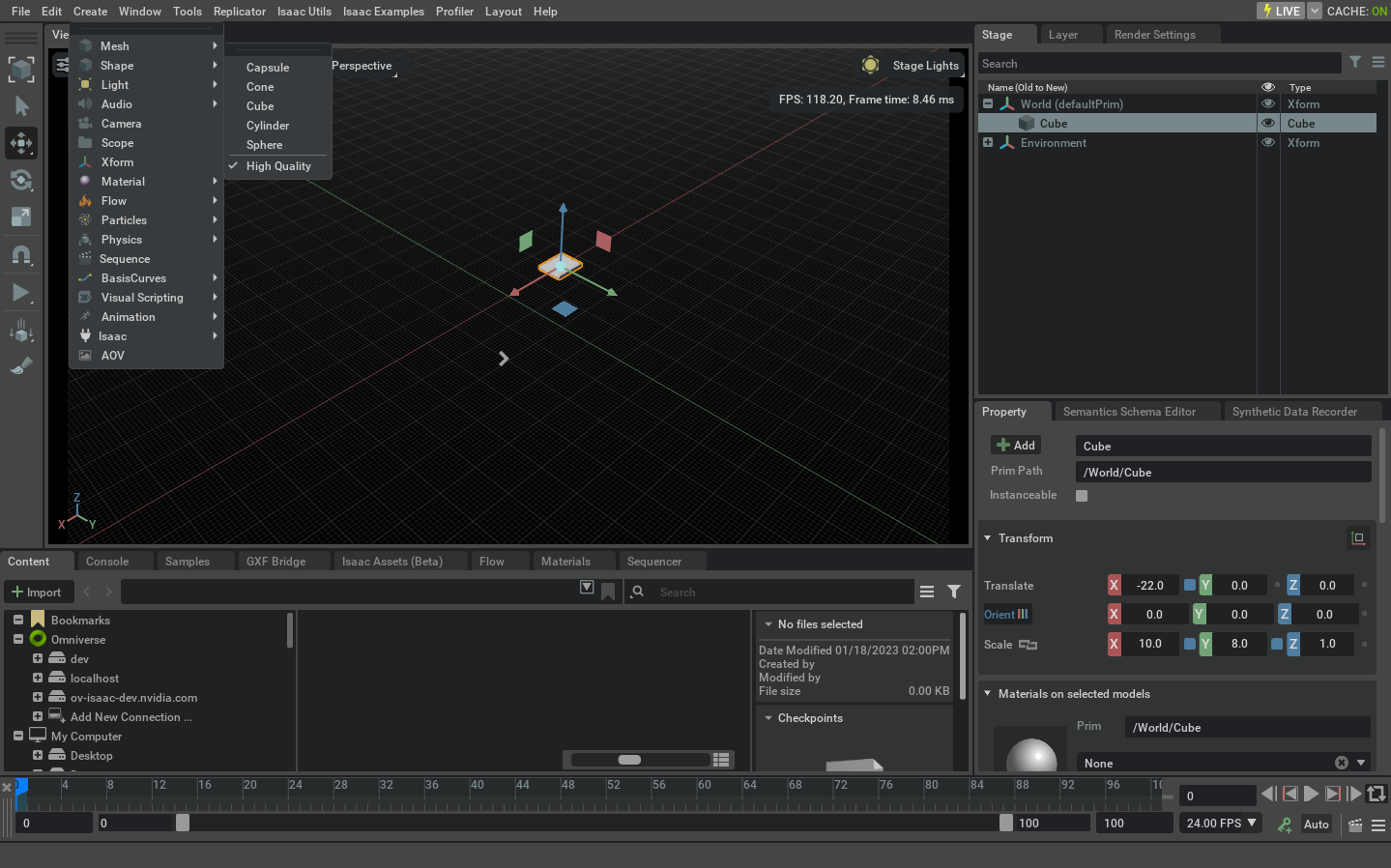Clear the None material binding
The width and height of the screenshot is (1391, 868).
pos(1342,763)
